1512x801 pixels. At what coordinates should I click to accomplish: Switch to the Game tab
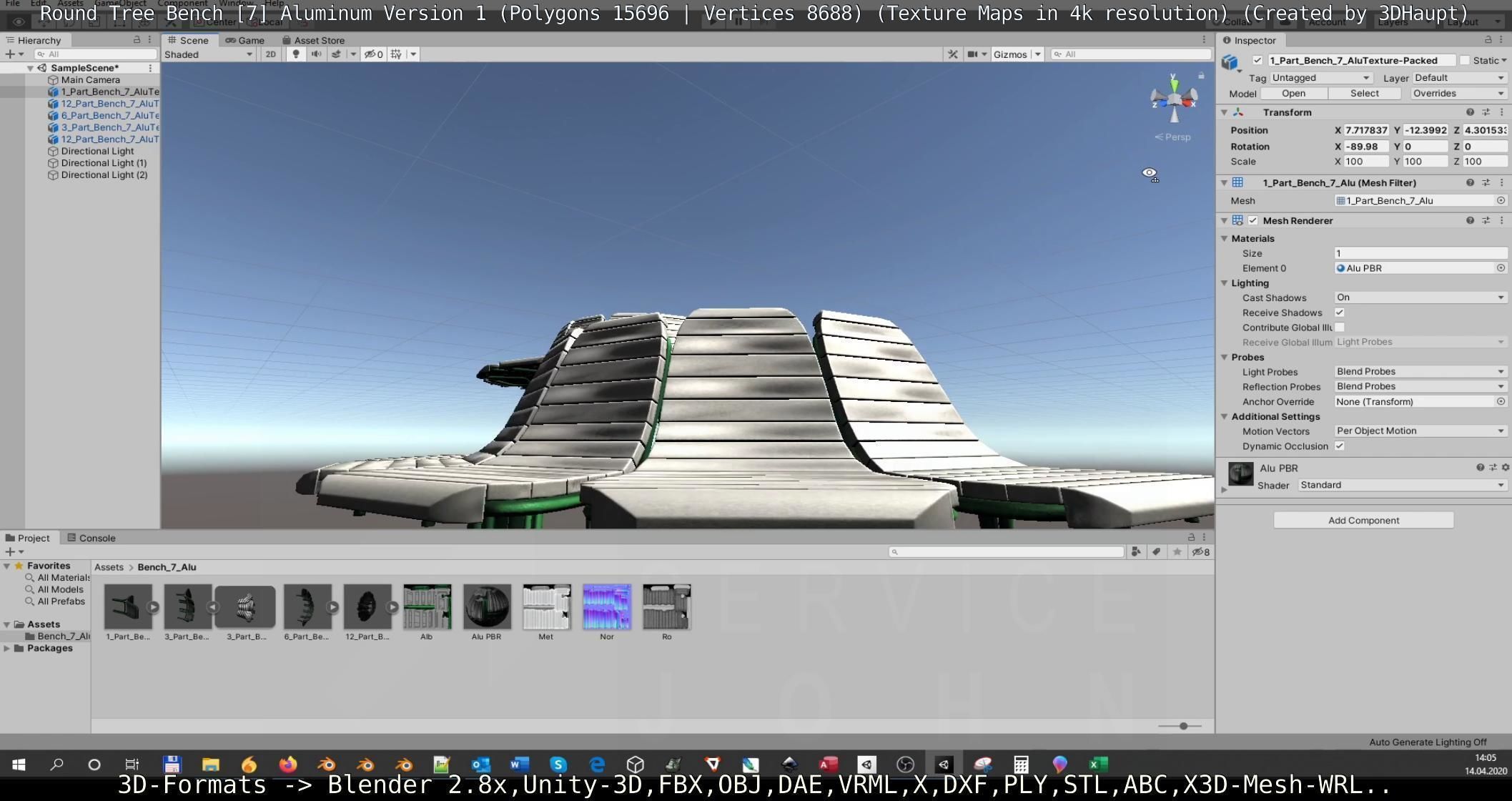(244, 40)
